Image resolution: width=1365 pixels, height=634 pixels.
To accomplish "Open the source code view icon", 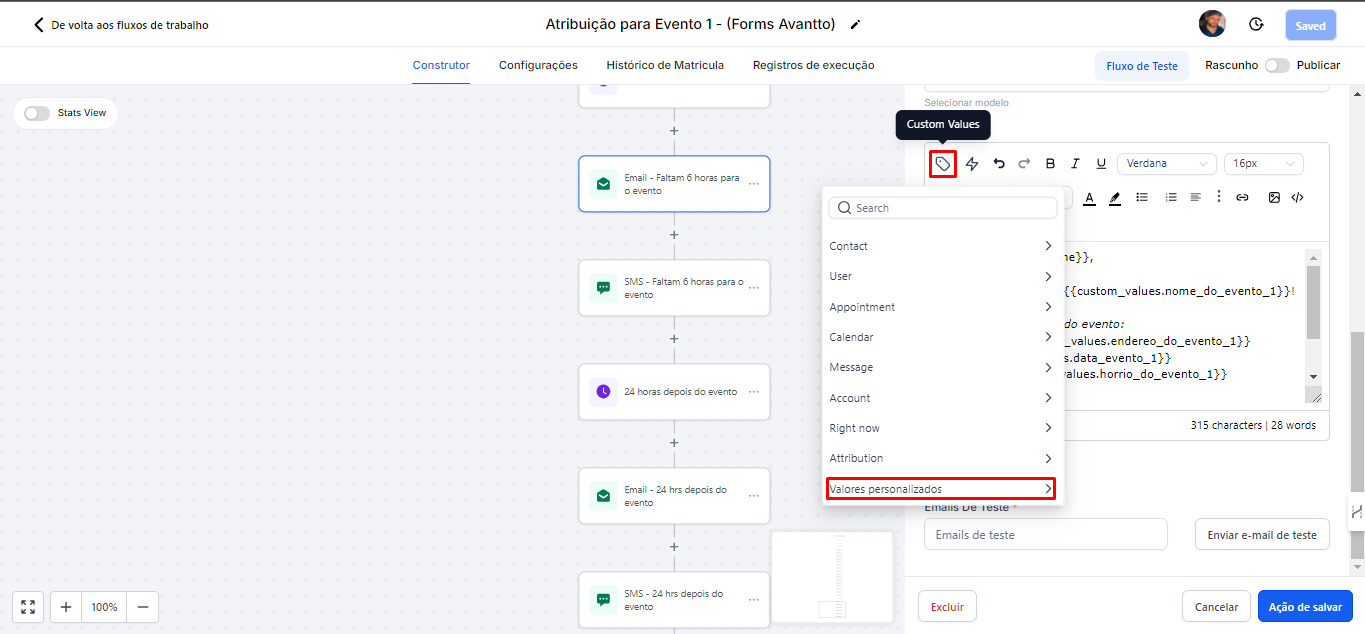I will coord(1297,198).
